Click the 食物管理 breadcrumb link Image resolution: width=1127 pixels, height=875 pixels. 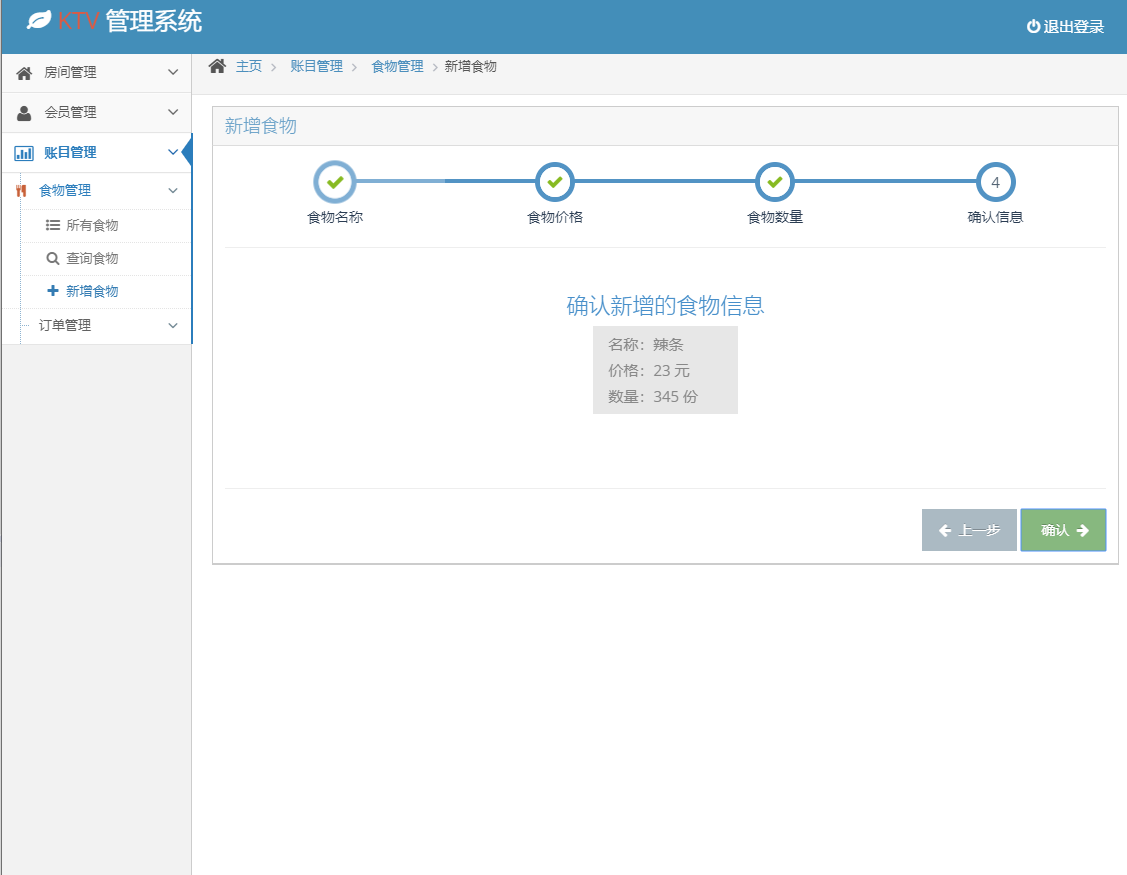tap(397, 66)
